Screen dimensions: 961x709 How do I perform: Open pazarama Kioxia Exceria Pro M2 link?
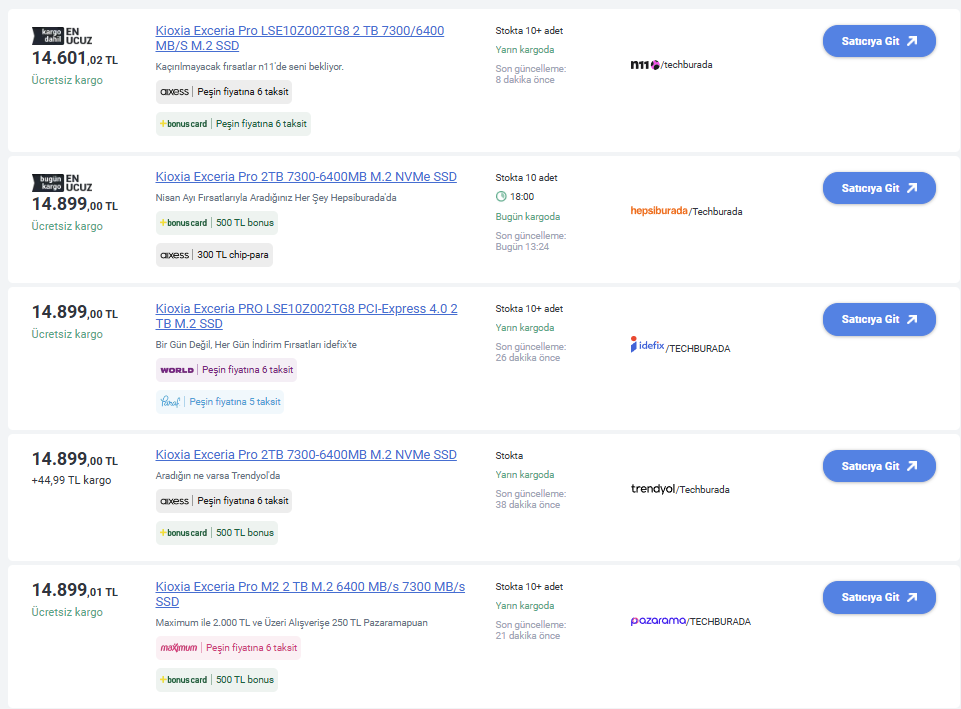[x=310, y=594]
